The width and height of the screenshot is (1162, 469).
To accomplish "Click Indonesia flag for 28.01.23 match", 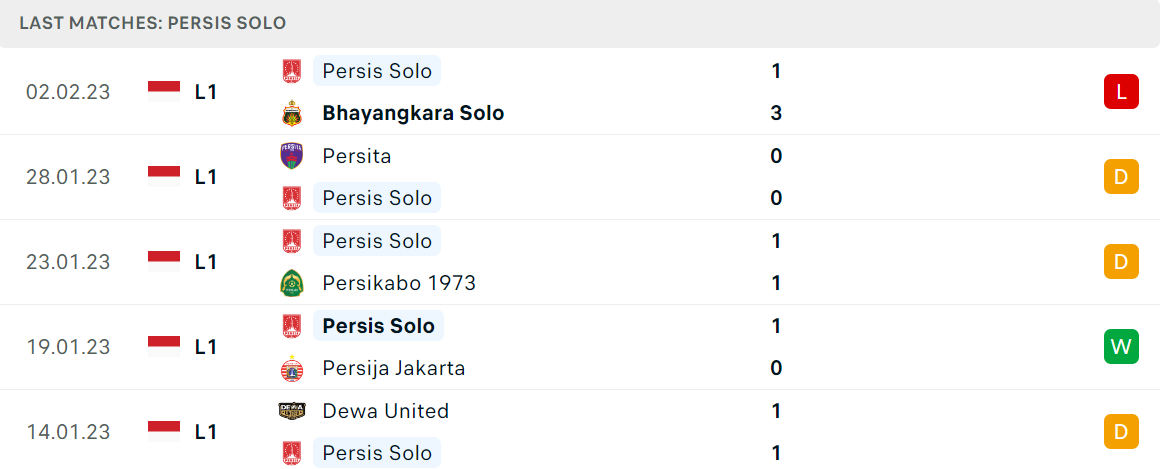I will [164, 176].
